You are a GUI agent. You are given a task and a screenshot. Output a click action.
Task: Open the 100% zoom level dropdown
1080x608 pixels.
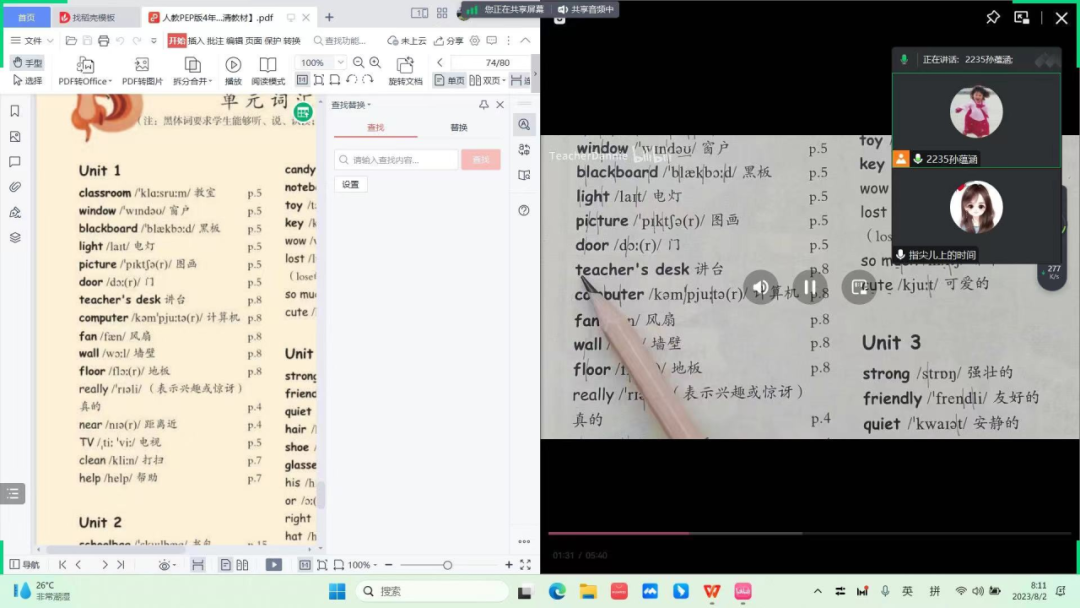click(x=322, y=62)
